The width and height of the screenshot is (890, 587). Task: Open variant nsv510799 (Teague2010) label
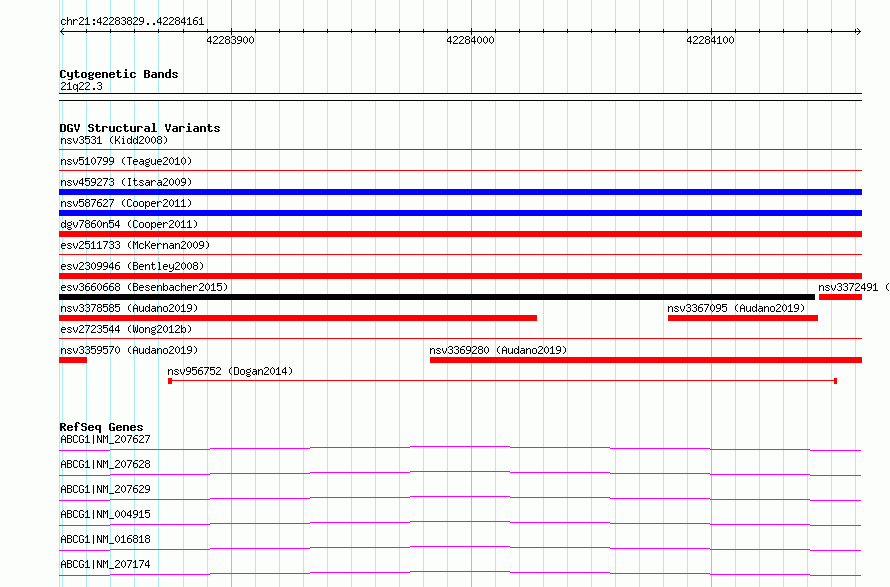126,161
